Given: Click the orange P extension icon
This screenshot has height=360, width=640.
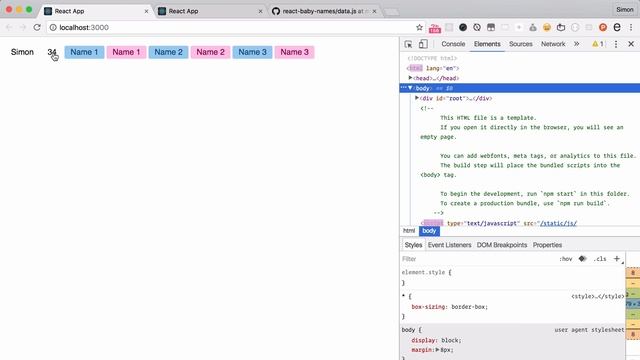Looking at the screenshot, I should [x=603, y=27].
